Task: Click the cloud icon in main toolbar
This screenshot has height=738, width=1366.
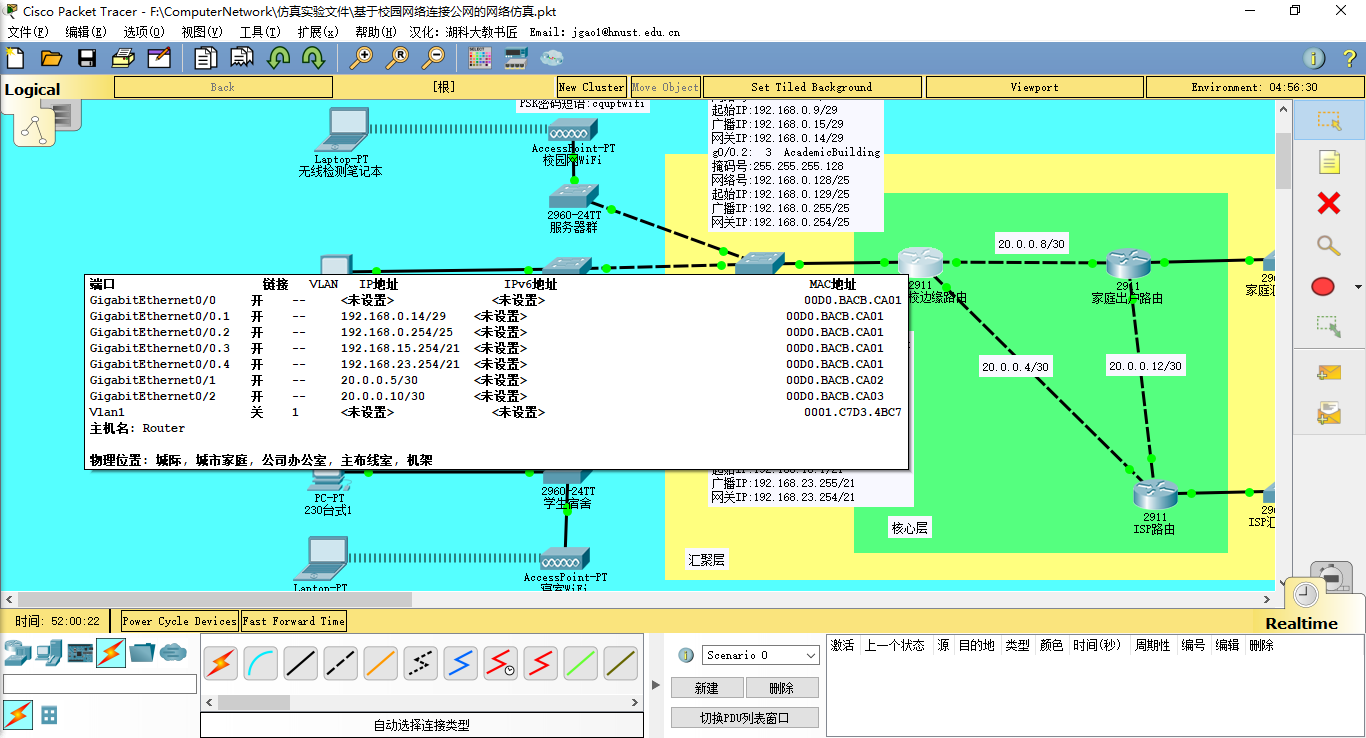Action: [x=551, y=58]
